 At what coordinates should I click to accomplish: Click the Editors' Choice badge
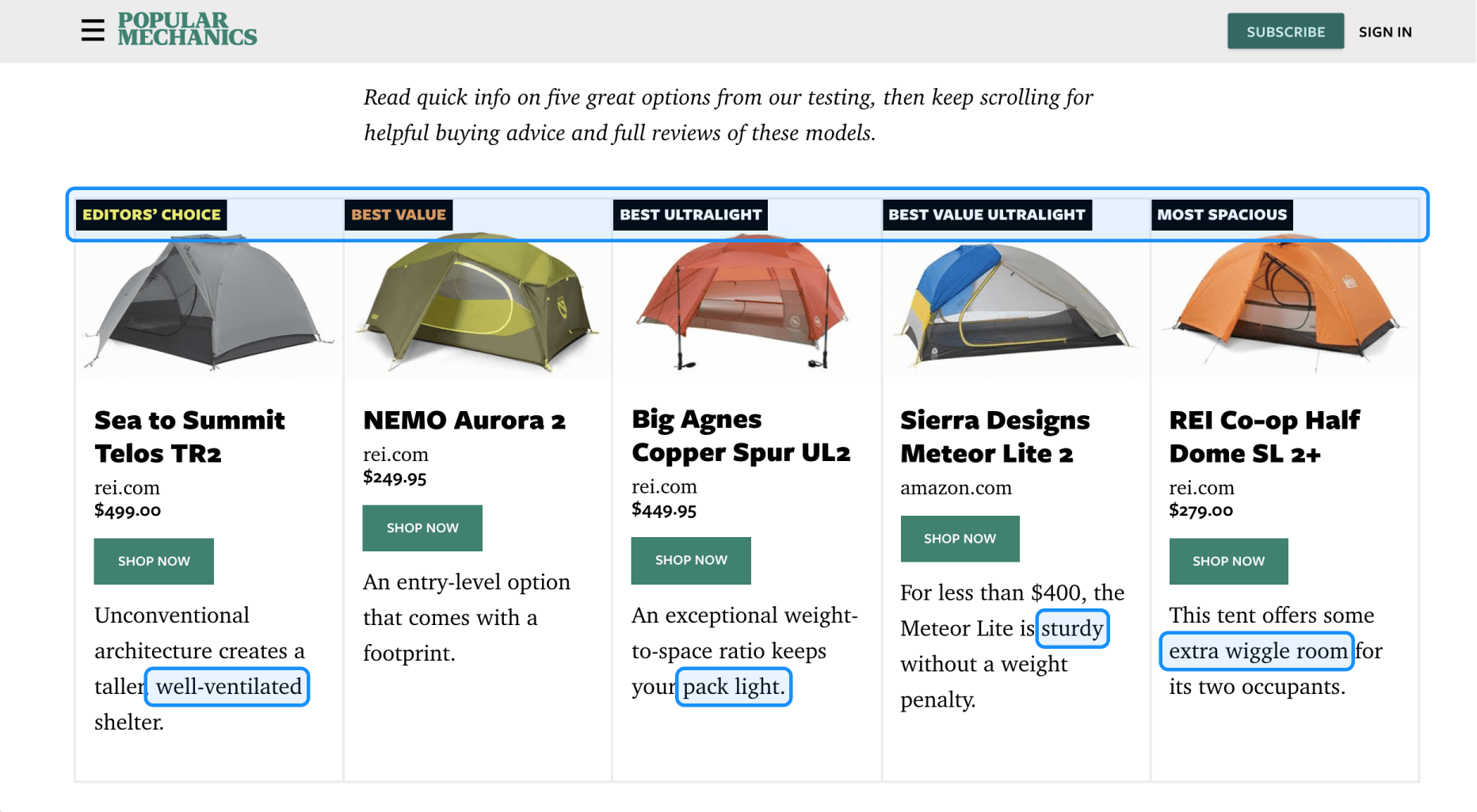[151, 215]
